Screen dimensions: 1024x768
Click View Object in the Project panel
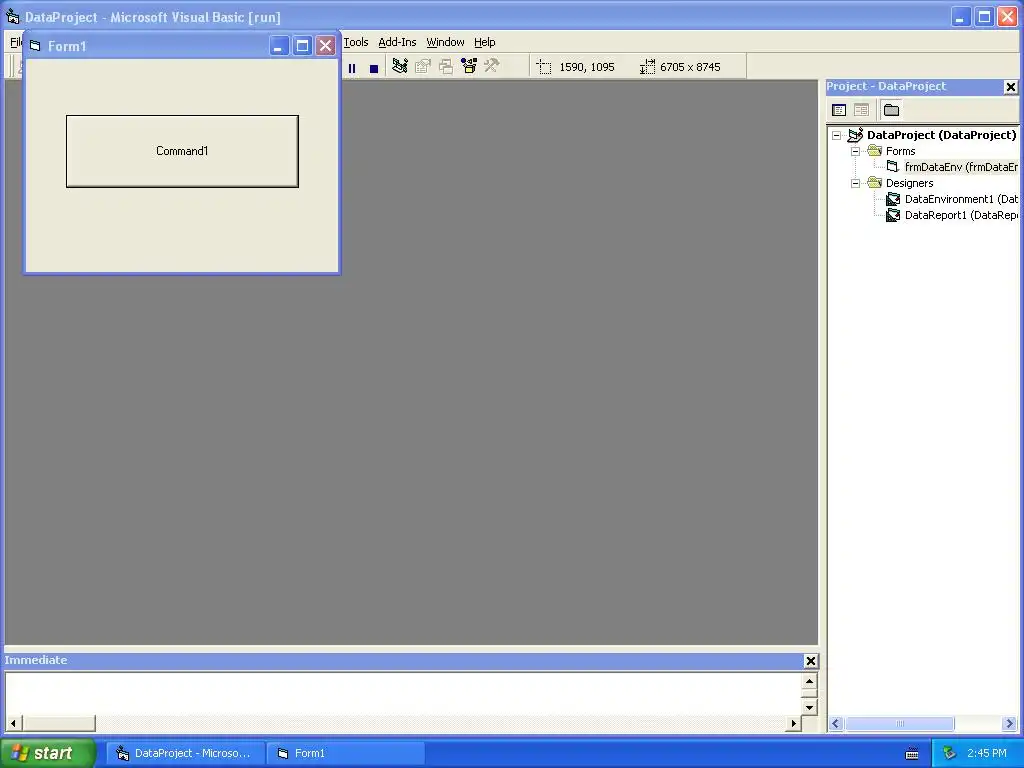(861, 110)
